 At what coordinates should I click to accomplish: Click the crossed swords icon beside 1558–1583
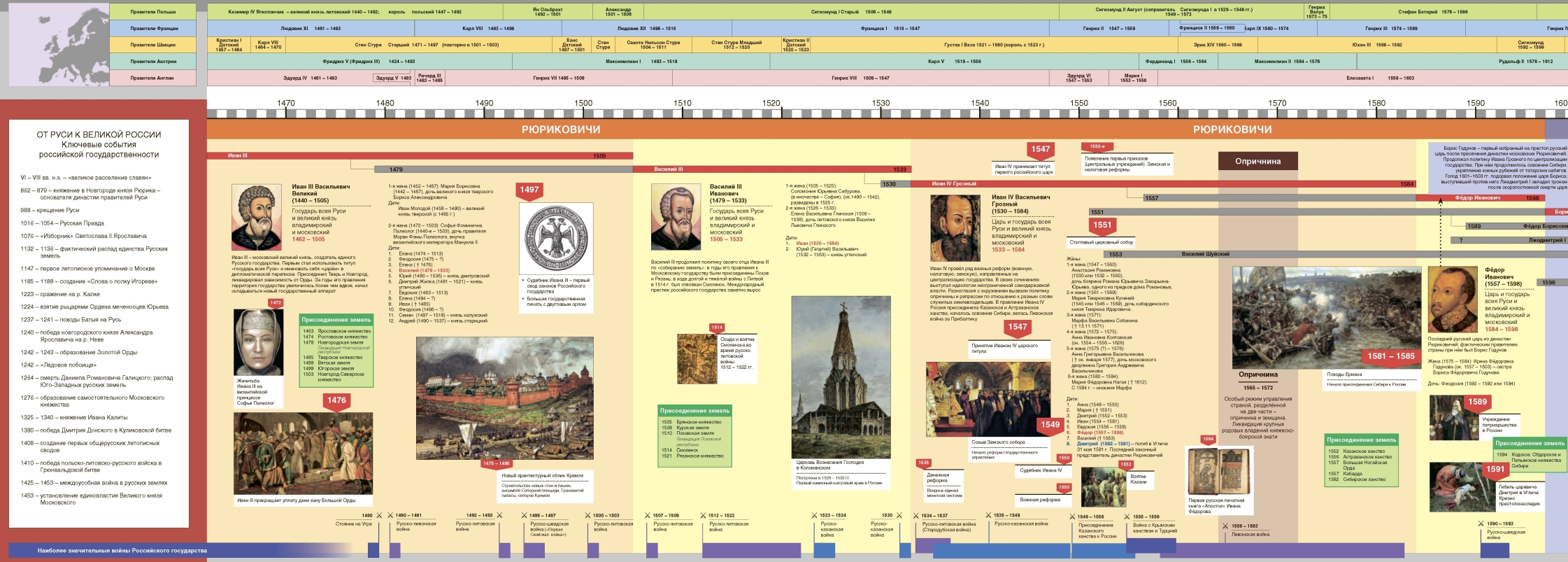[x=1224, y=526]
